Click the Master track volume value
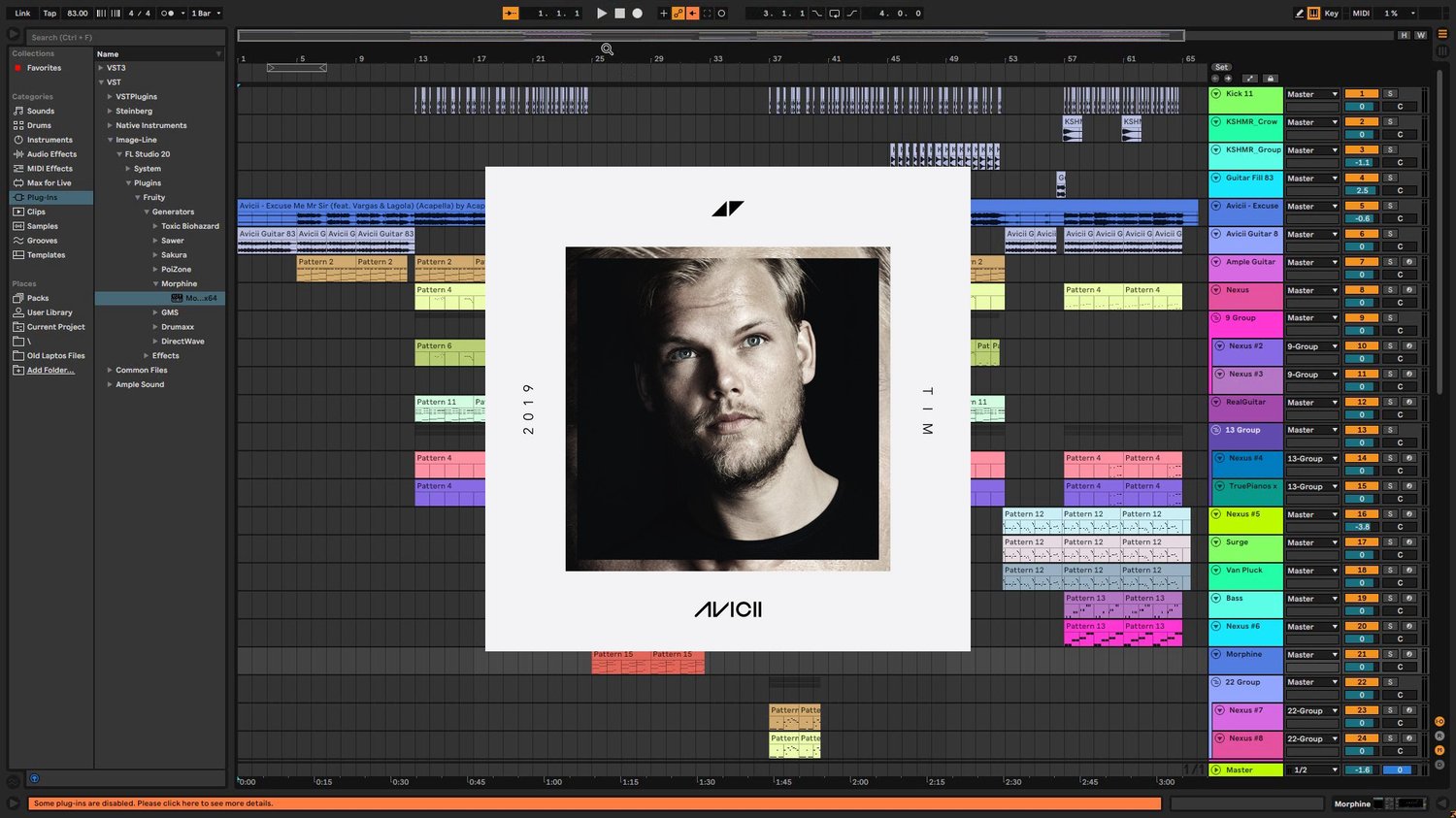1456x818 pixels. point(1362,770)
